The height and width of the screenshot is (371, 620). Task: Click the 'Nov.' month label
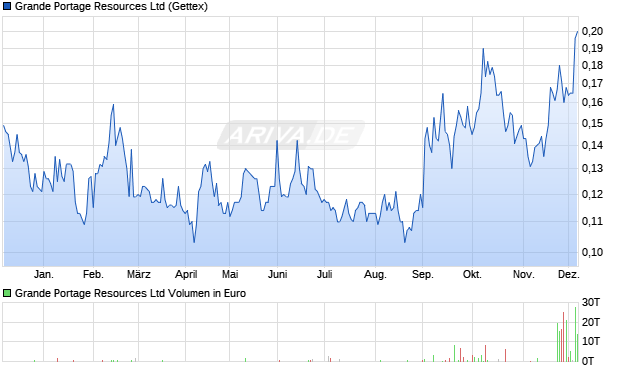coord(524,274)
